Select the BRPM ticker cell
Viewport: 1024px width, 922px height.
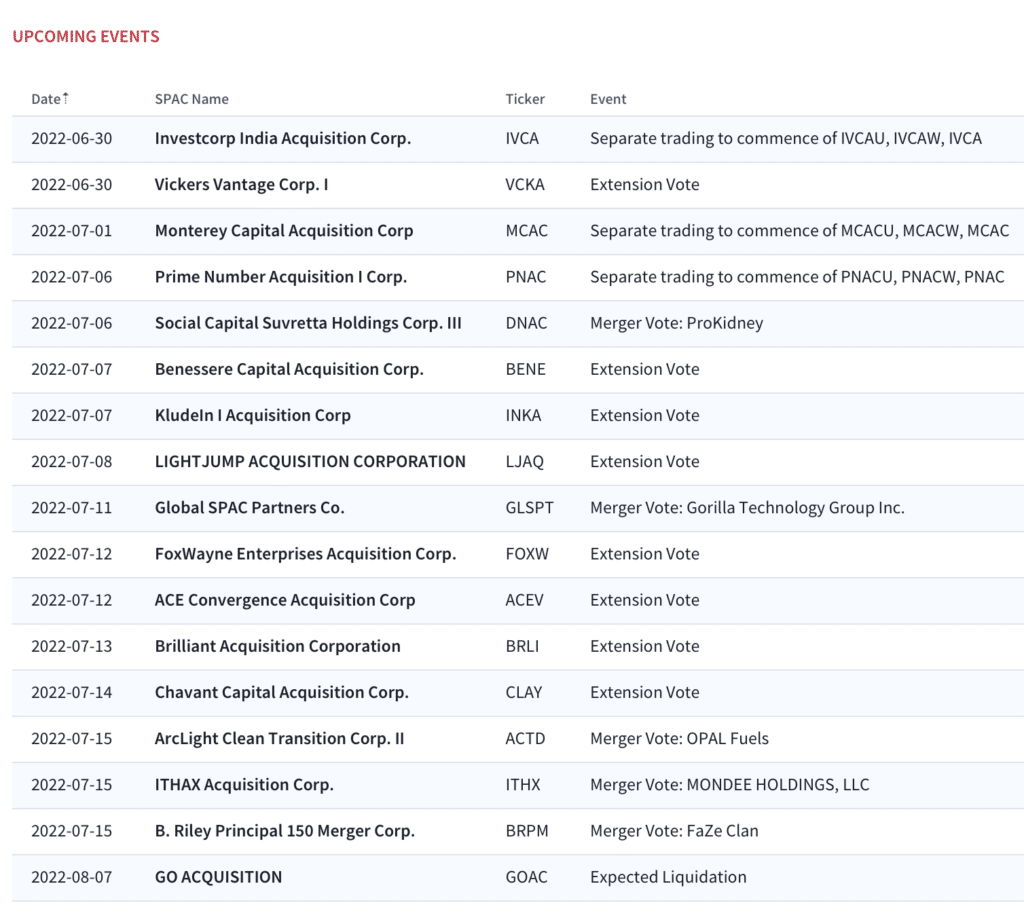click(526, 831)
